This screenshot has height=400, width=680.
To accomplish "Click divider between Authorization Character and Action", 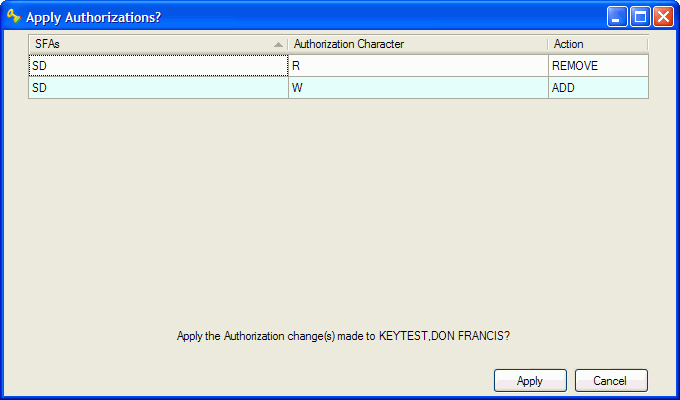I will 548,44.
